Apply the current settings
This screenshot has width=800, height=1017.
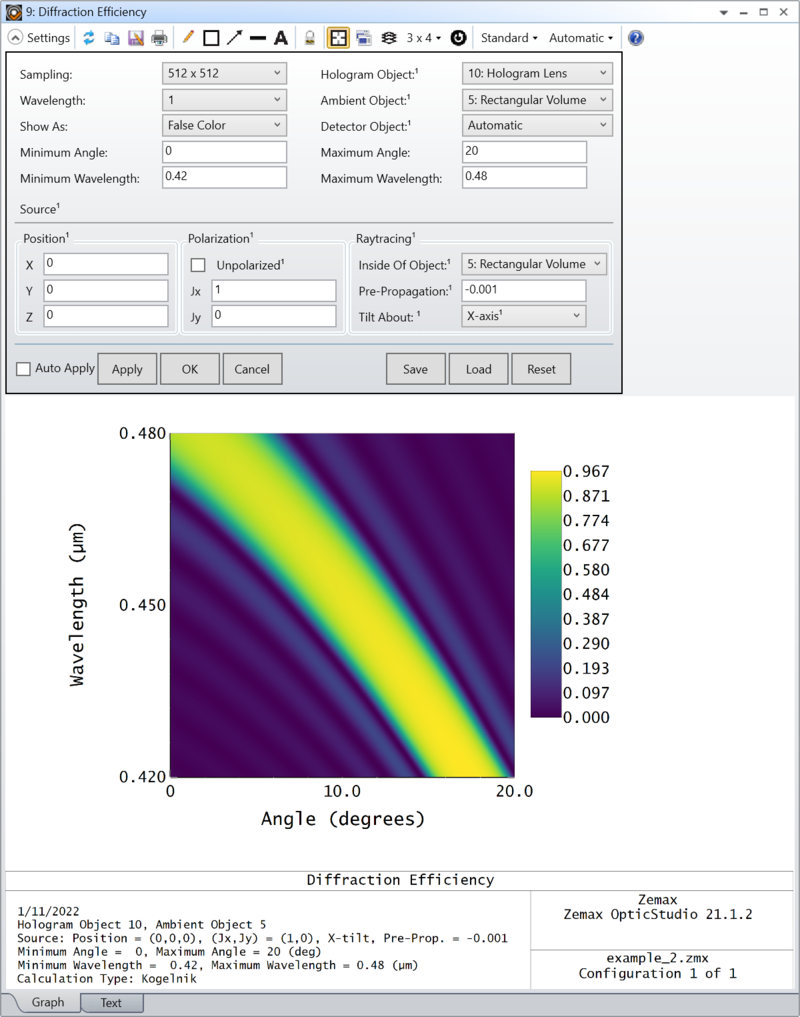tap(127, 368)
